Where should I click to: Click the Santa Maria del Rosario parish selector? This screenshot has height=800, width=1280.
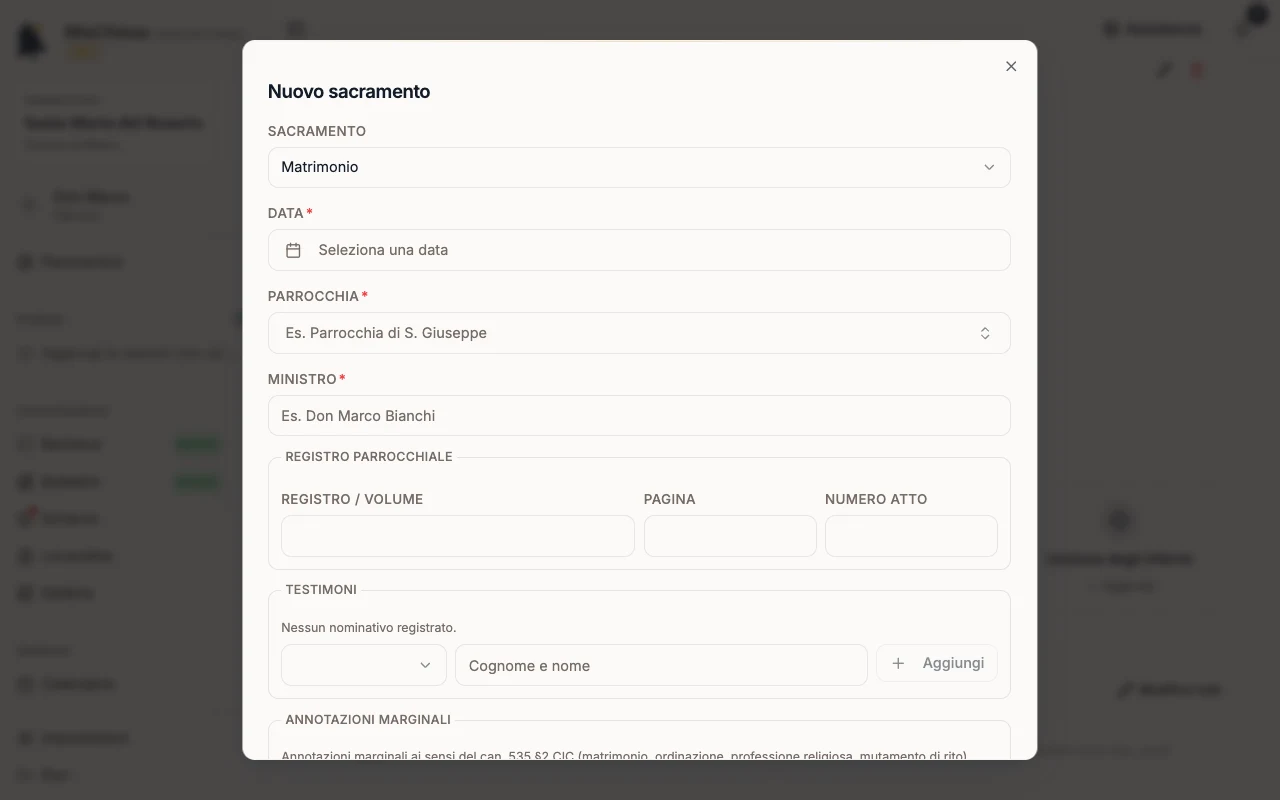tap(116, 122)
